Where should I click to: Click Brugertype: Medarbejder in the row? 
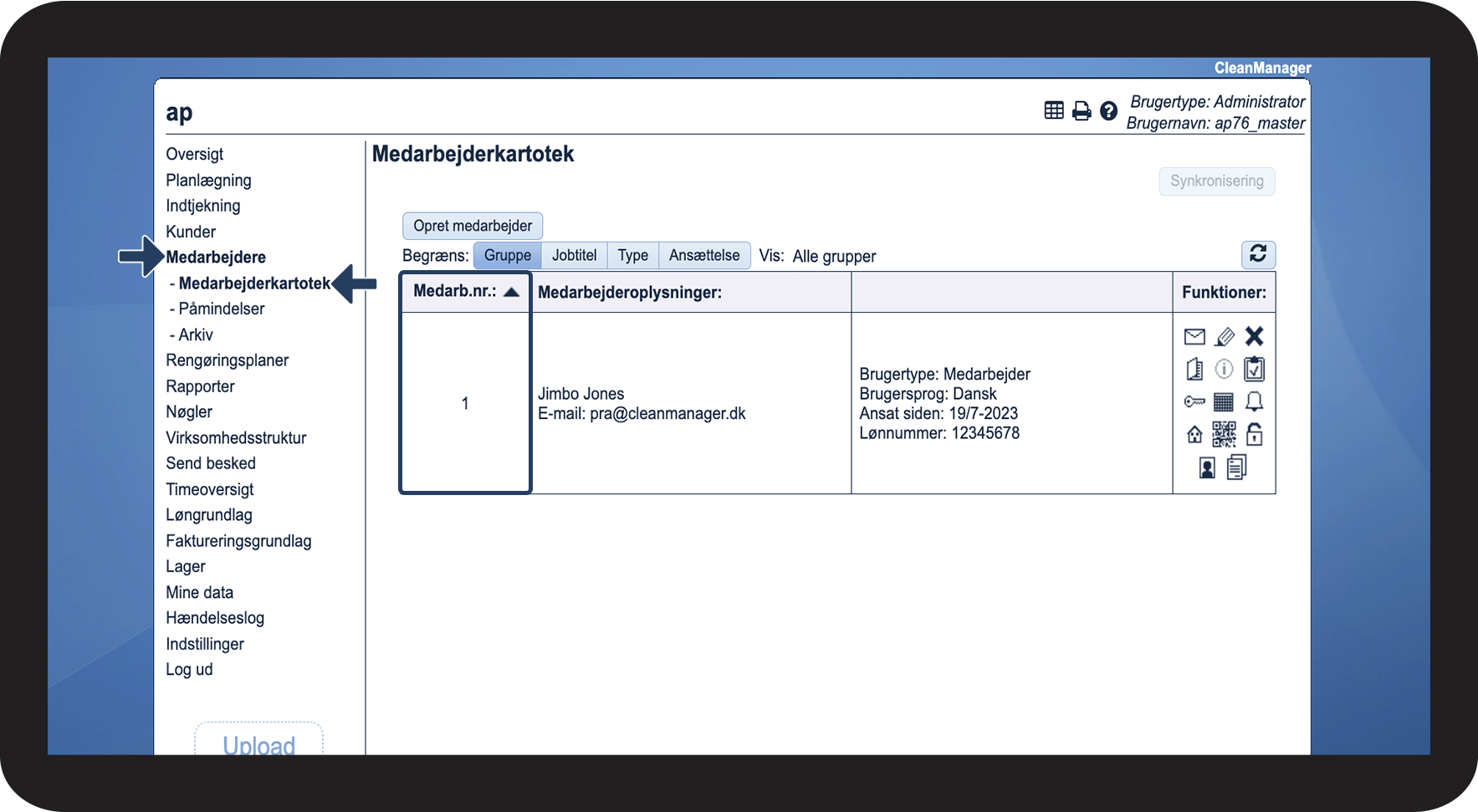[944, 374]
